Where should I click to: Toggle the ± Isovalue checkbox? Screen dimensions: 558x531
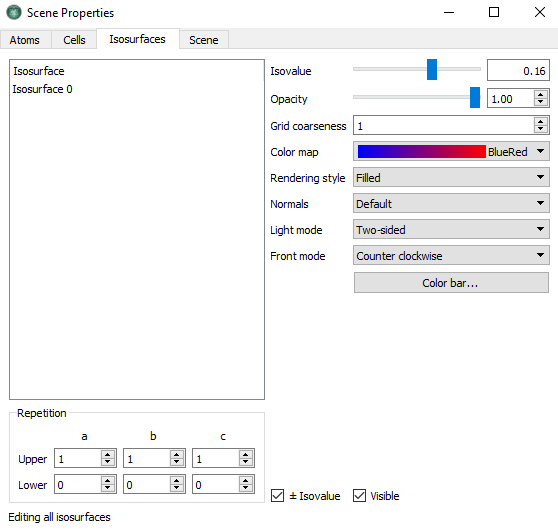click(x=277, y=495)
